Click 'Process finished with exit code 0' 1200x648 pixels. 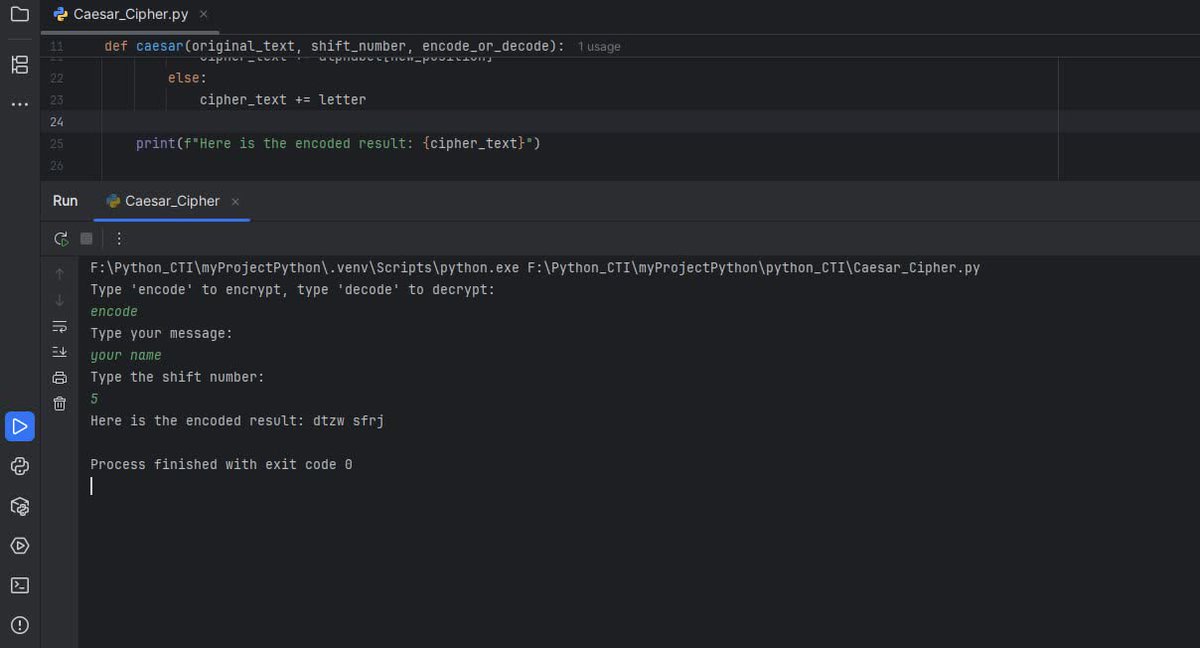point(221,465)
